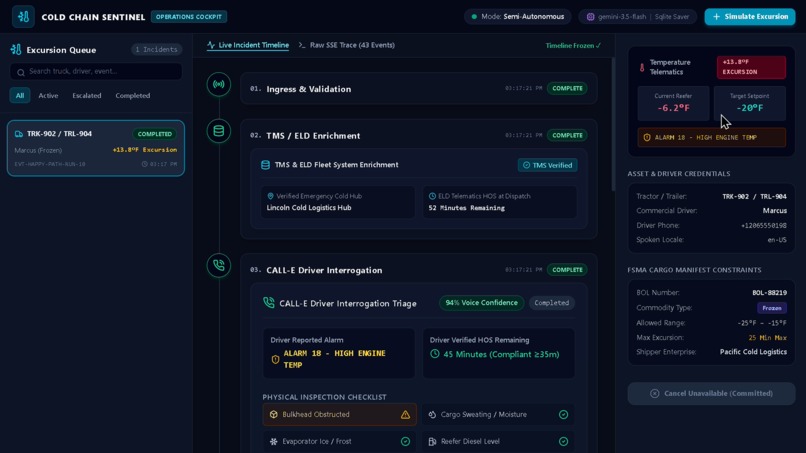Click the check mark on Evaporator Ice / Frost
The image size is (806, 453).
point(406,441)
